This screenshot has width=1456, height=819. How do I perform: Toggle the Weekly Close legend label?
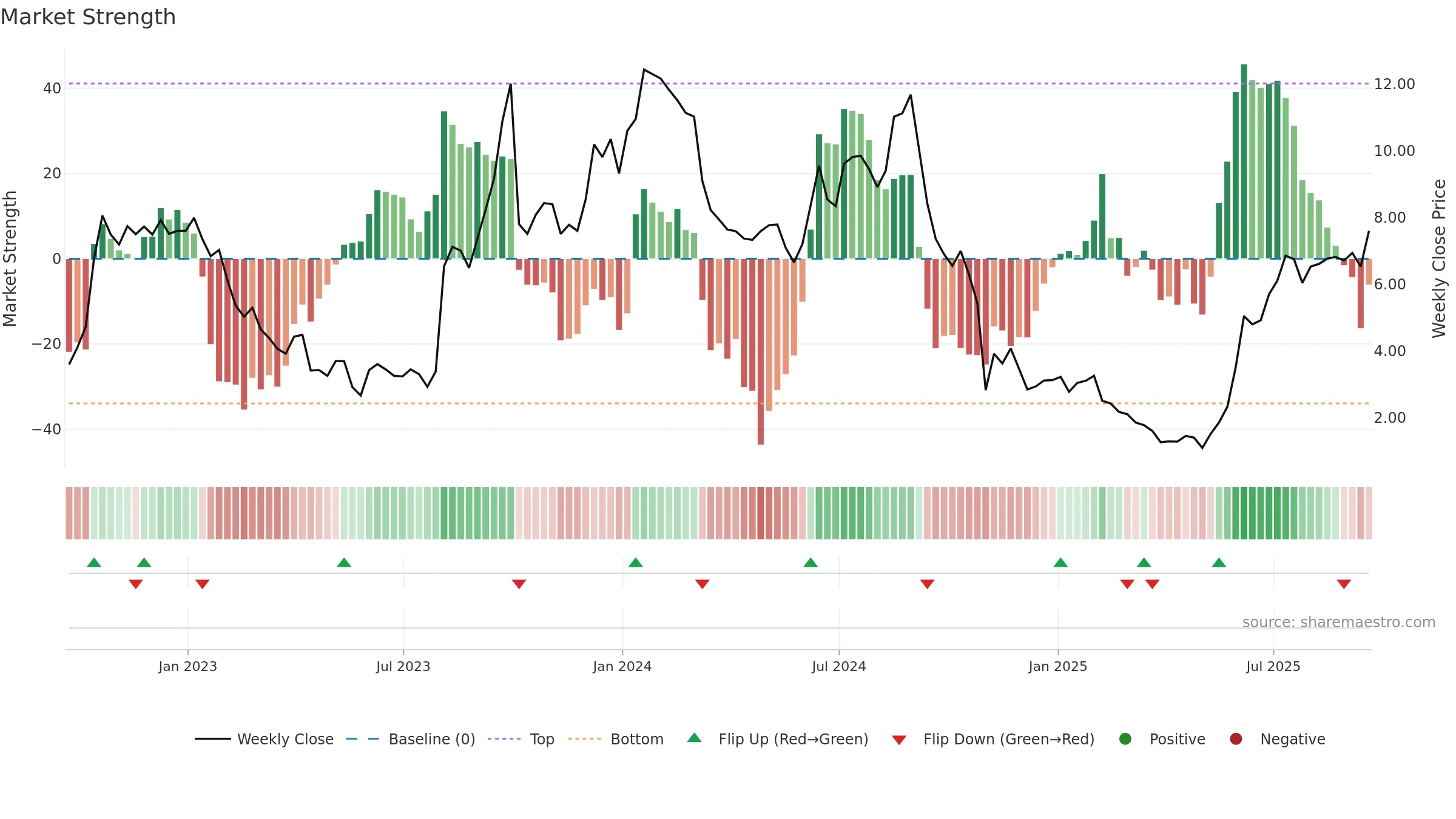(x=285, y=740)
